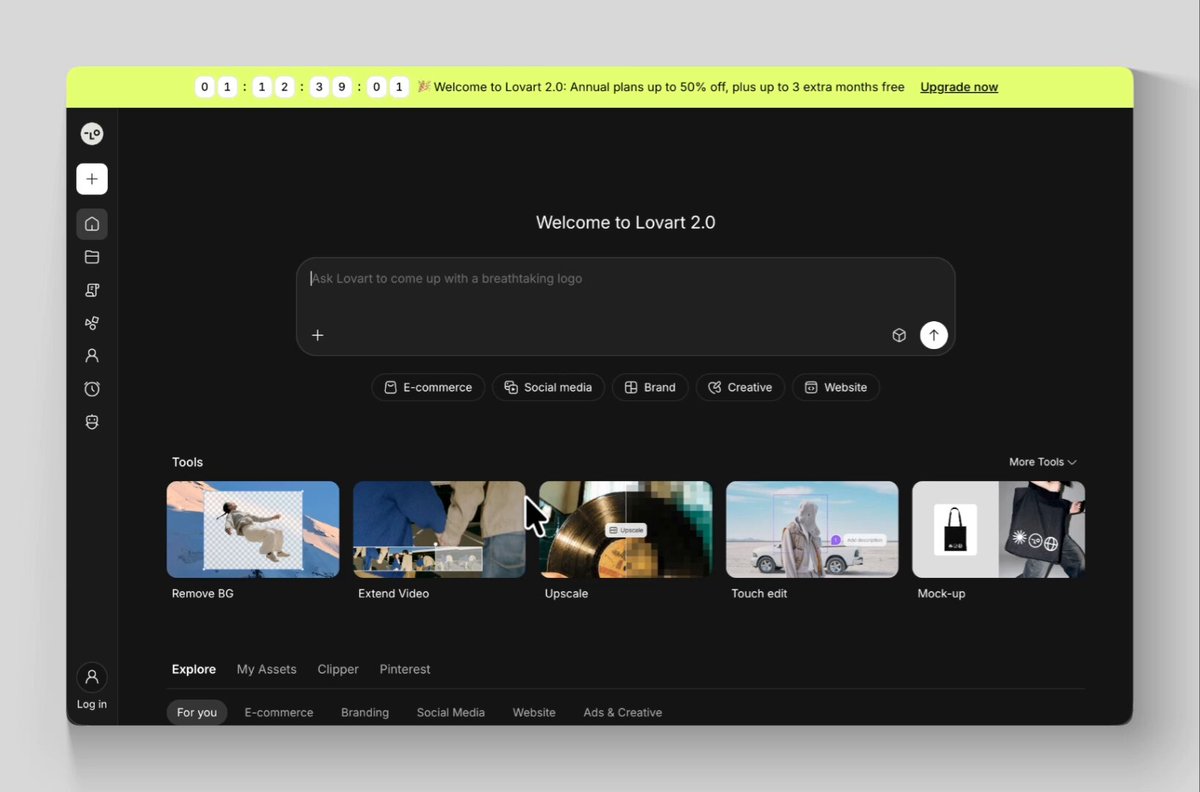Open the Remove BG tool thumbnail

tap(253, 530)
